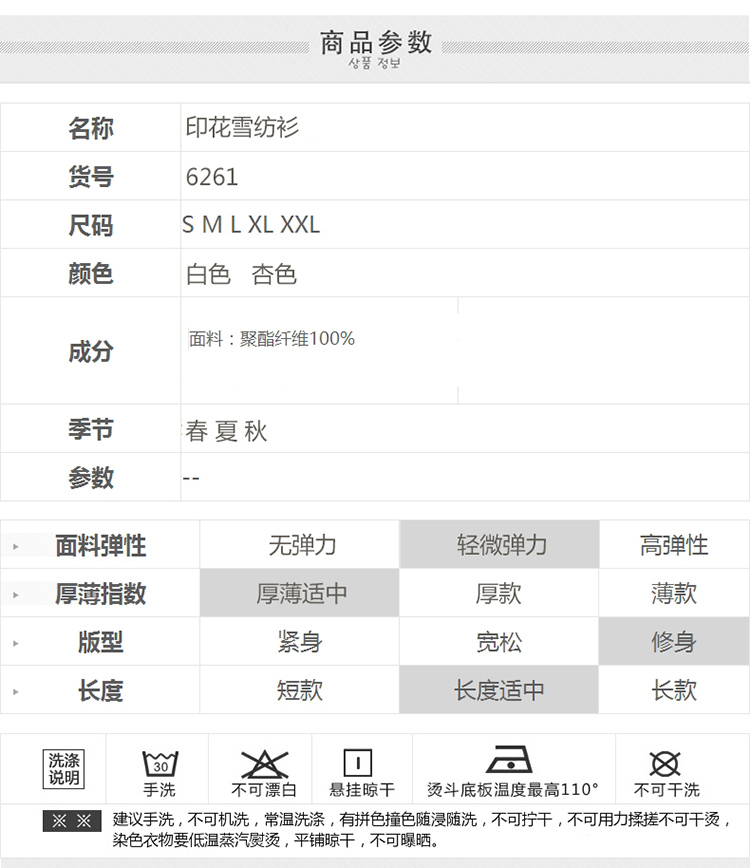Click the -- value in 参数 row
The height and width of the screenshot is (868, 750).
point(191,478)
